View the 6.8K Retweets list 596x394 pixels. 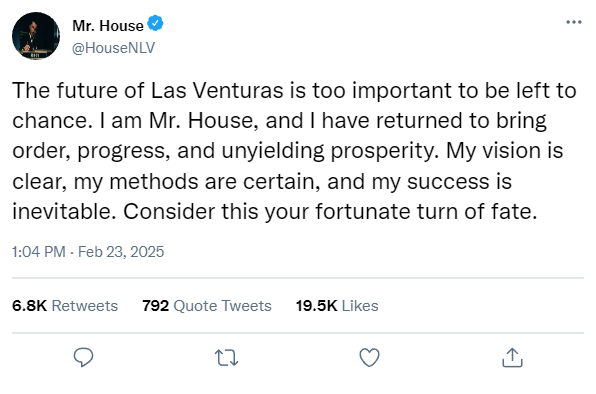[x=65, y=306]
